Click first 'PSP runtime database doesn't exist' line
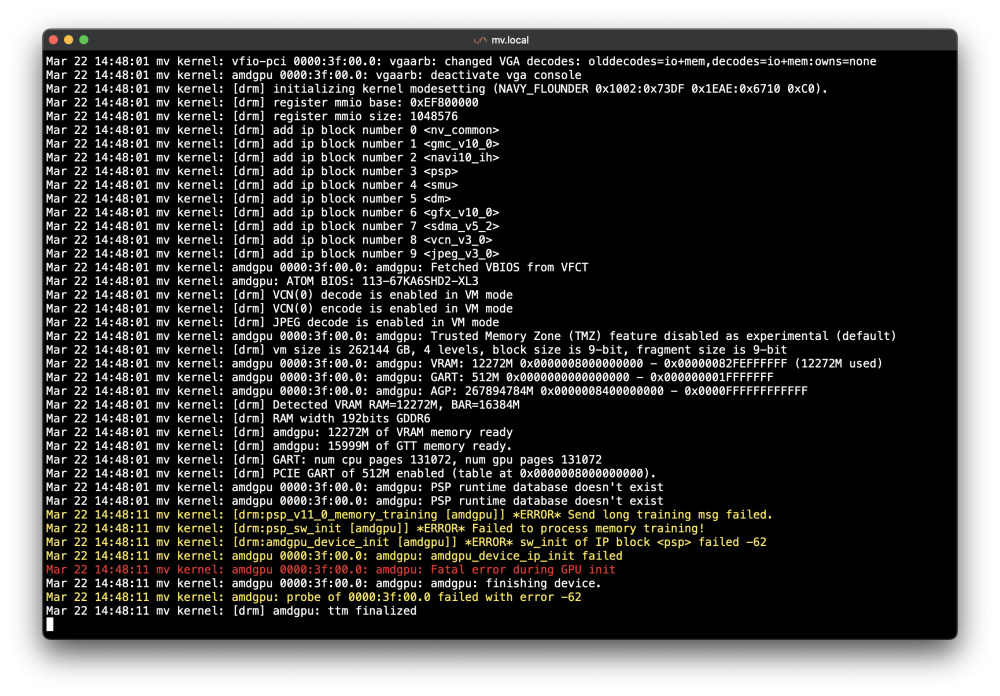The width and height of the screenshot is (1000, 696). tap(355, 486)
